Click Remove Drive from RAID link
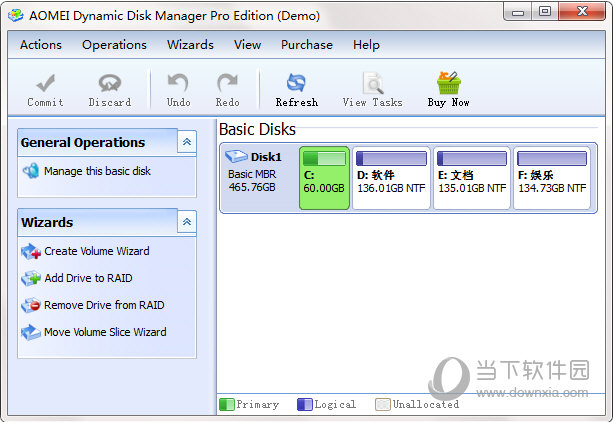The height and width of the screenshot is (422, 613). (x=104, y=305)
